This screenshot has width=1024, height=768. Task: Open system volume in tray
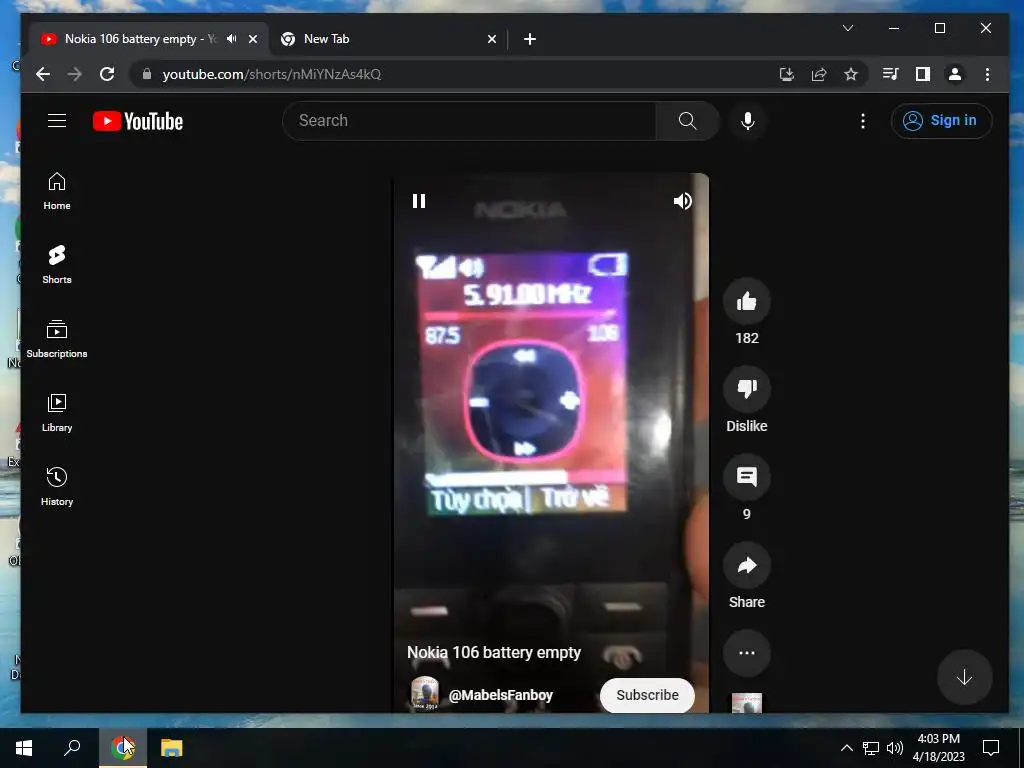coord(895,748)
